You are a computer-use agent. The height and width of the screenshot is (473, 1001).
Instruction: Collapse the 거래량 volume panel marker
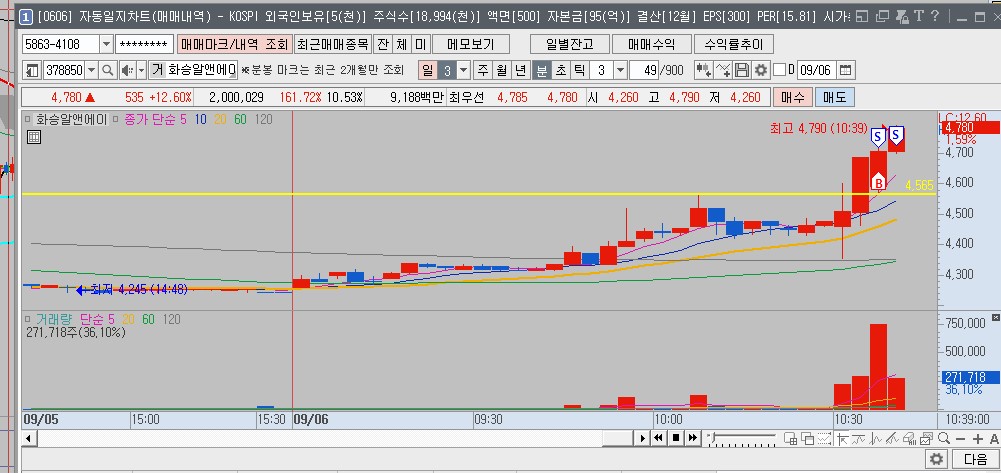tap(27, 319)
